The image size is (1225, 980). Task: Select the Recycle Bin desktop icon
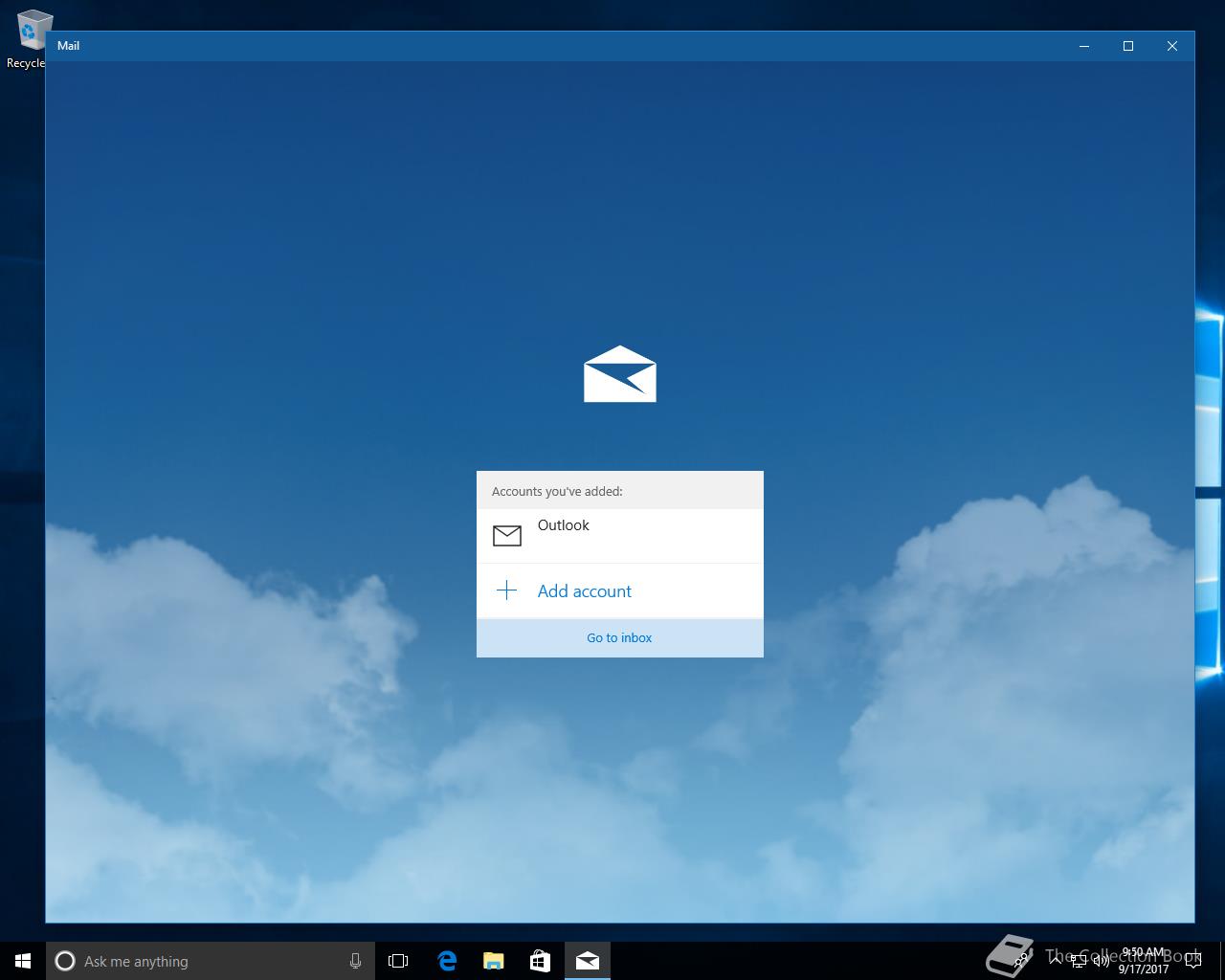31,40
